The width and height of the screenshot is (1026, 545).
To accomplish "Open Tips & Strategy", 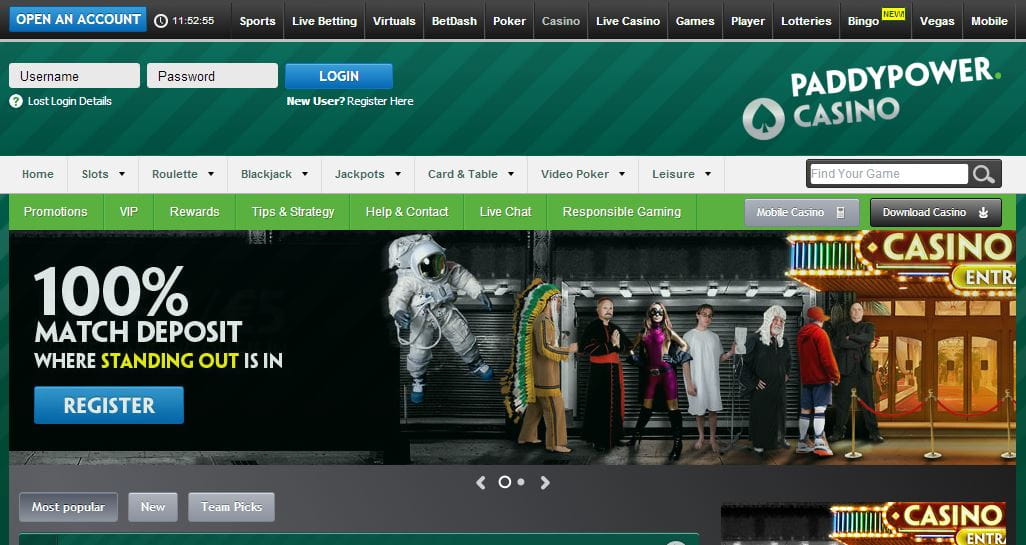I will [x=292, y=212].
